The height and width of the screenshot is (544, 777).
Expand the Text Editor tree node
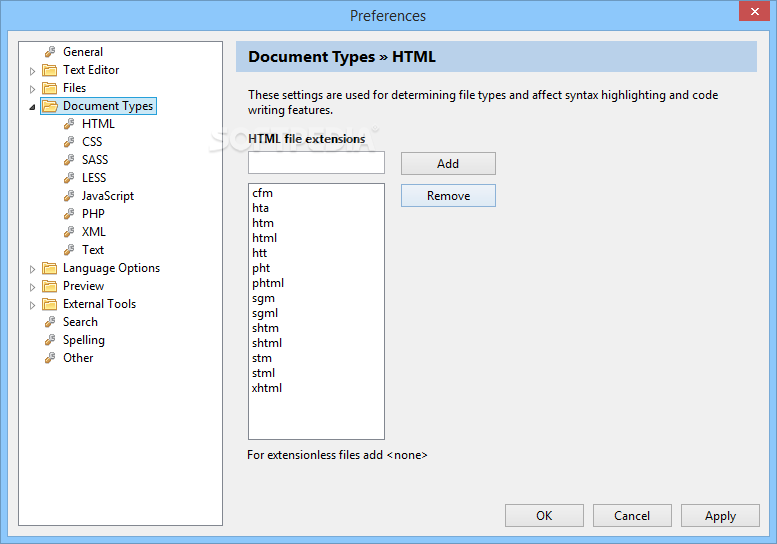[32, 71]
